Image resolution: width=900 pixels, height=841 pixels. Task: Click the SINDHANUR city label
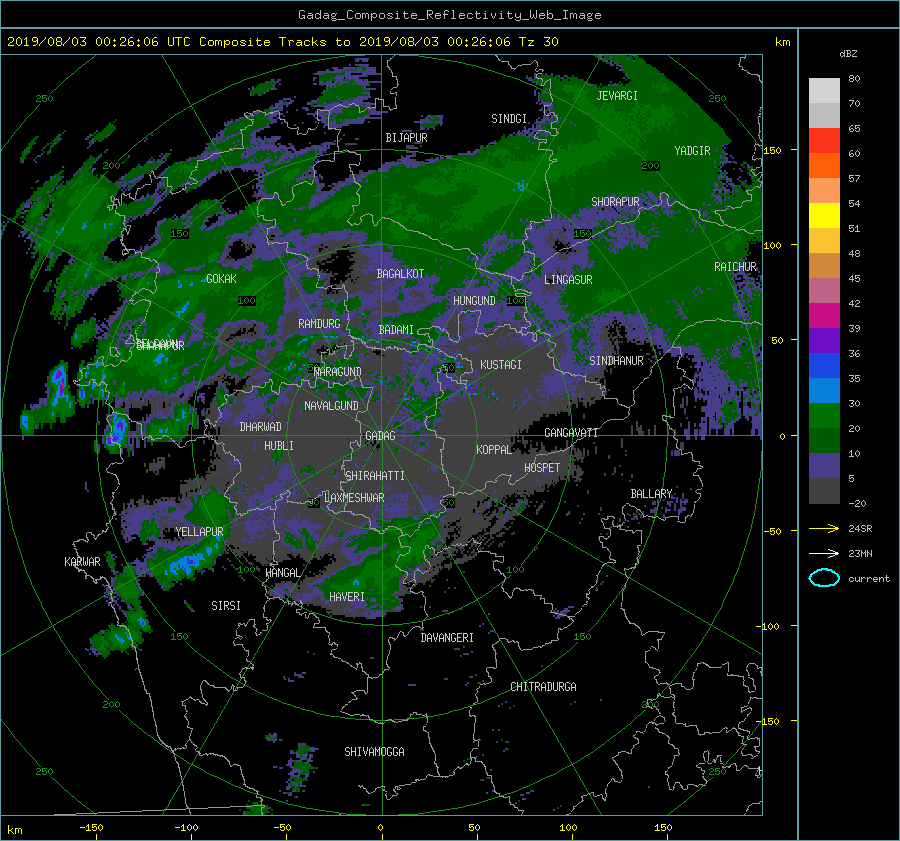coord(616,361)
